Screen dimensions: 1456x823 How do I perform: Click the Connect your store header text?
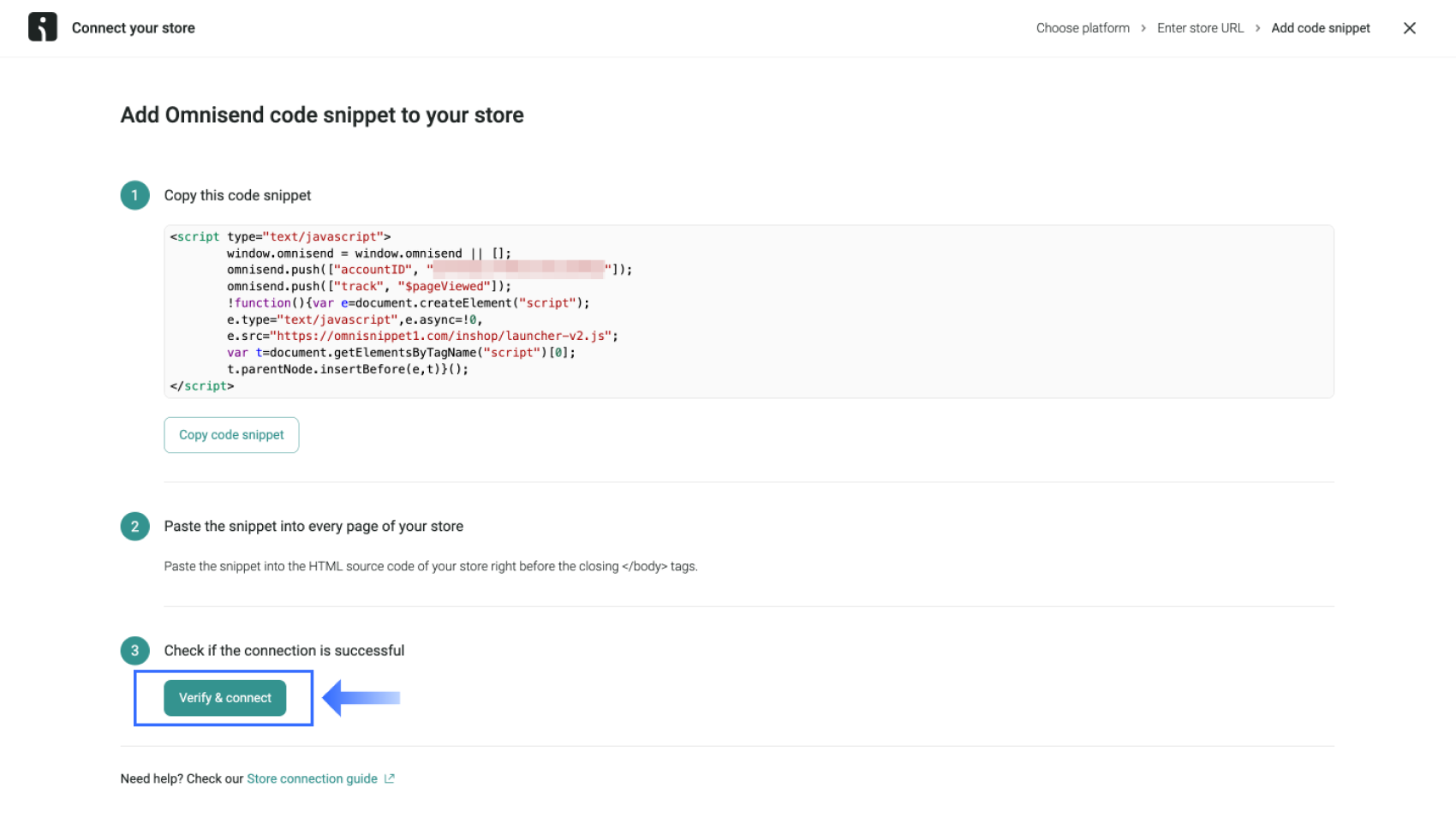[134, 27]
